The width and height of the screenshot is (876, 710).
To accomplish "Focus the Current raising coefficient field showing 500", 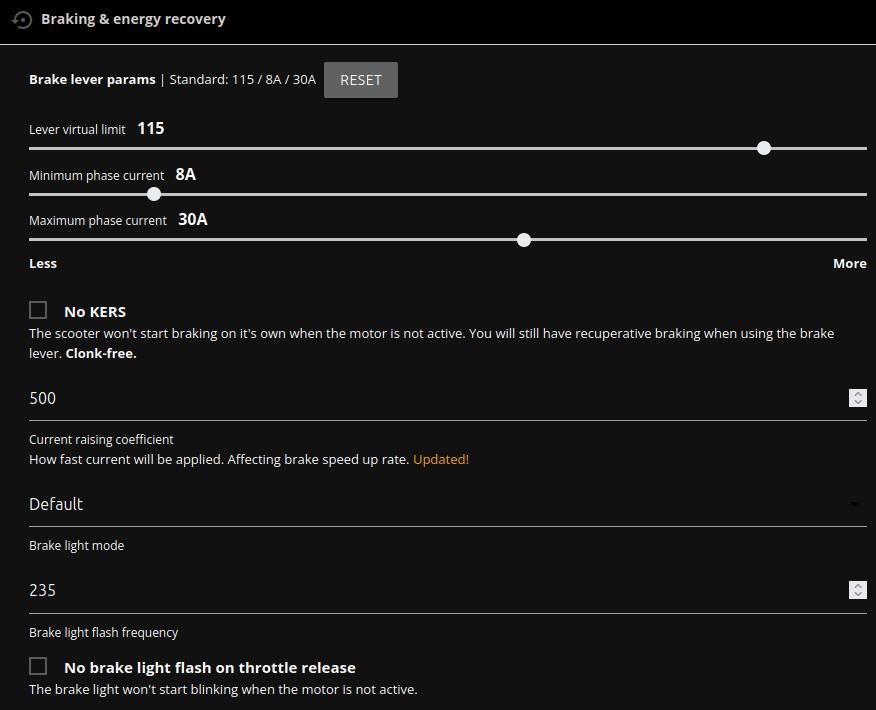I will [437, 398].
